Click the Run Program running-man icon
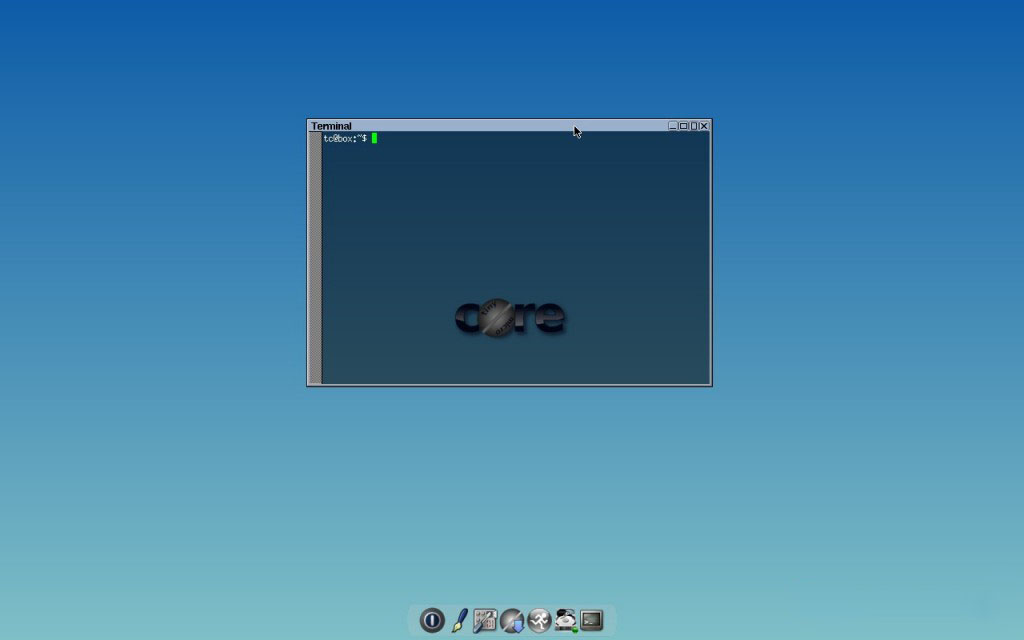1024x640 pixels. click(x=539, y=620)
